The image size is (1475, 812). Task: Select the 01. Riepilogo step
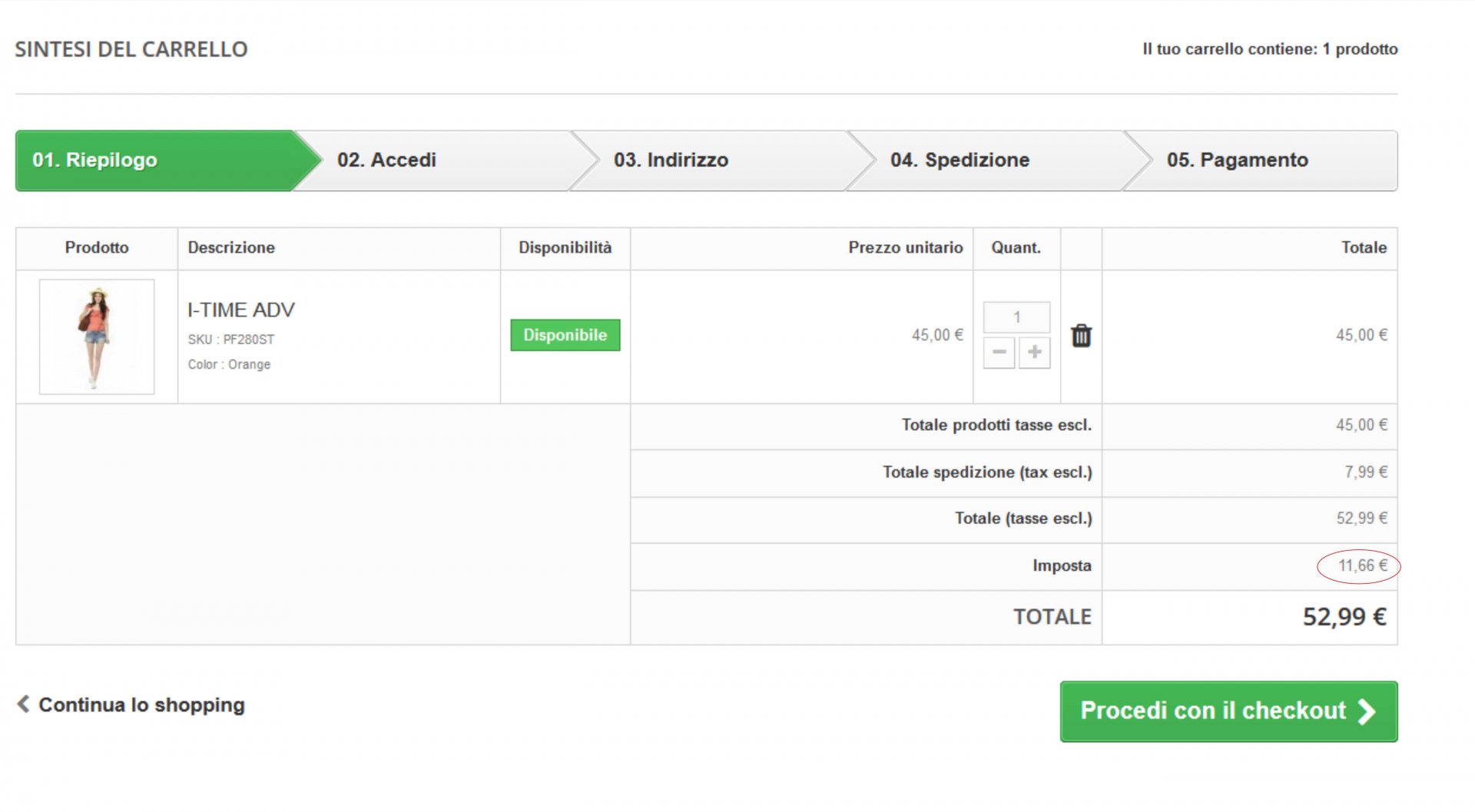click(95, 160)
